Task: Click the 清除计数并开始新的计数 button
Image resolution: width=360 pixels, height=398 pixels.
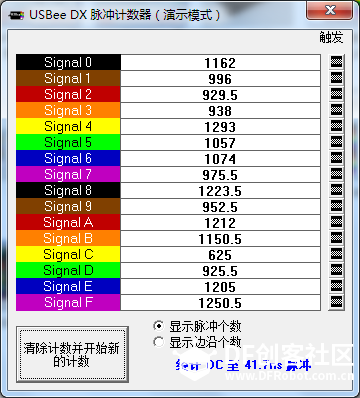Action: pyautogui.click(x=72, y=355)
